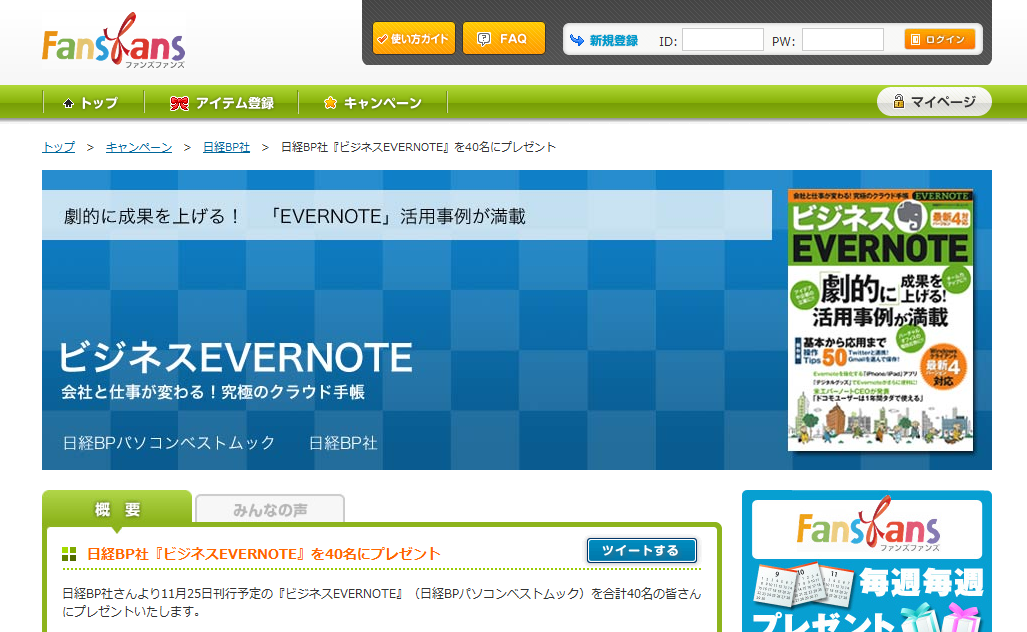Click the green squares icon beside campaign title
Image resolution: width=1027 pixels, height=632 pixels.
point(69,554)
